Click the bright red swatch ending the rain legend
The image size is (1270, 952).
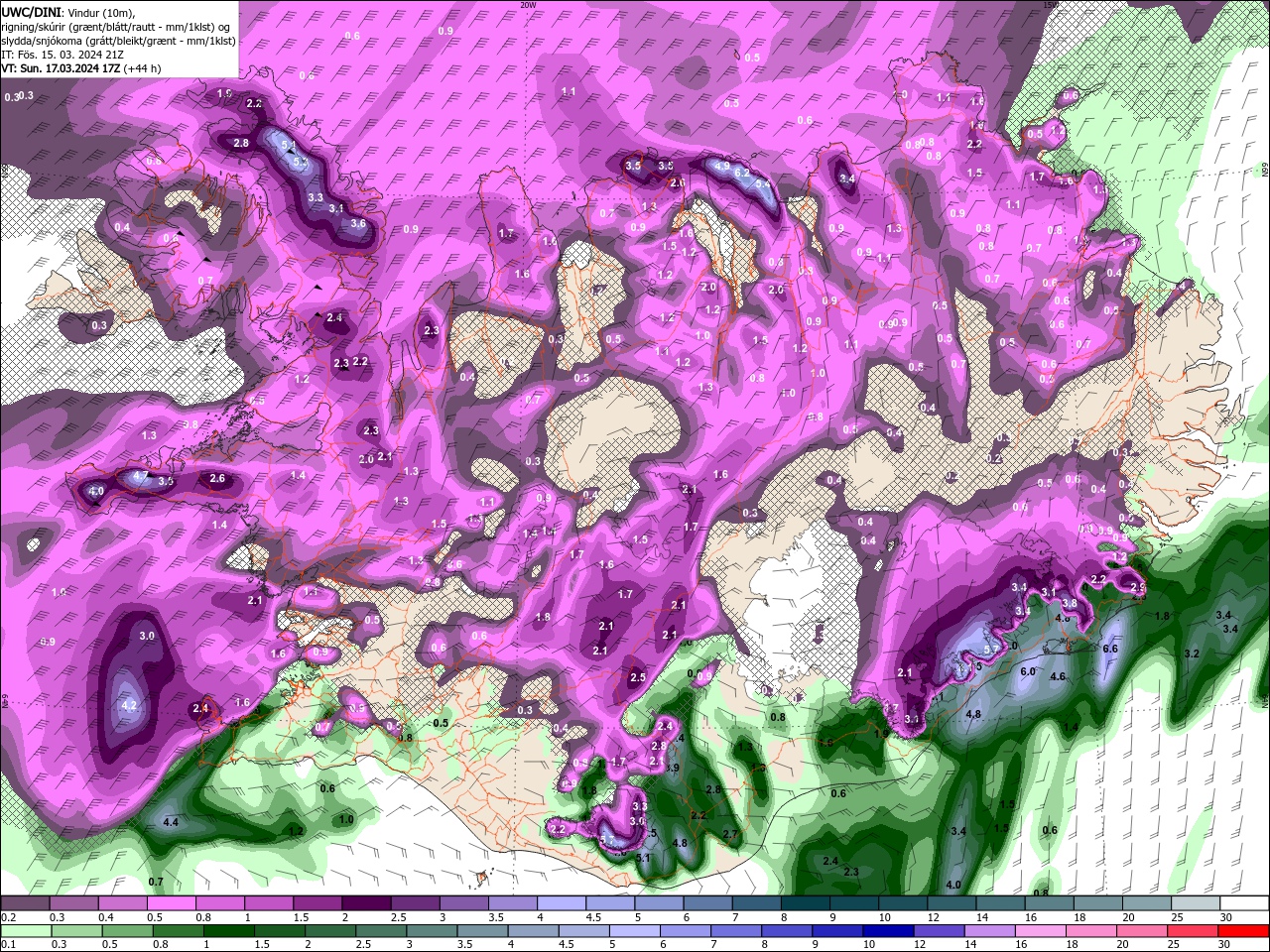1245,930
